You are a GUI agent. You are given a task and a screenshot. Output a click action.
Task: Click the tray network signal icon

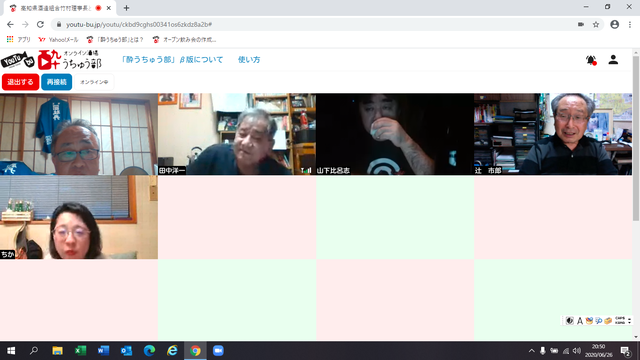[x=566, y=351]
